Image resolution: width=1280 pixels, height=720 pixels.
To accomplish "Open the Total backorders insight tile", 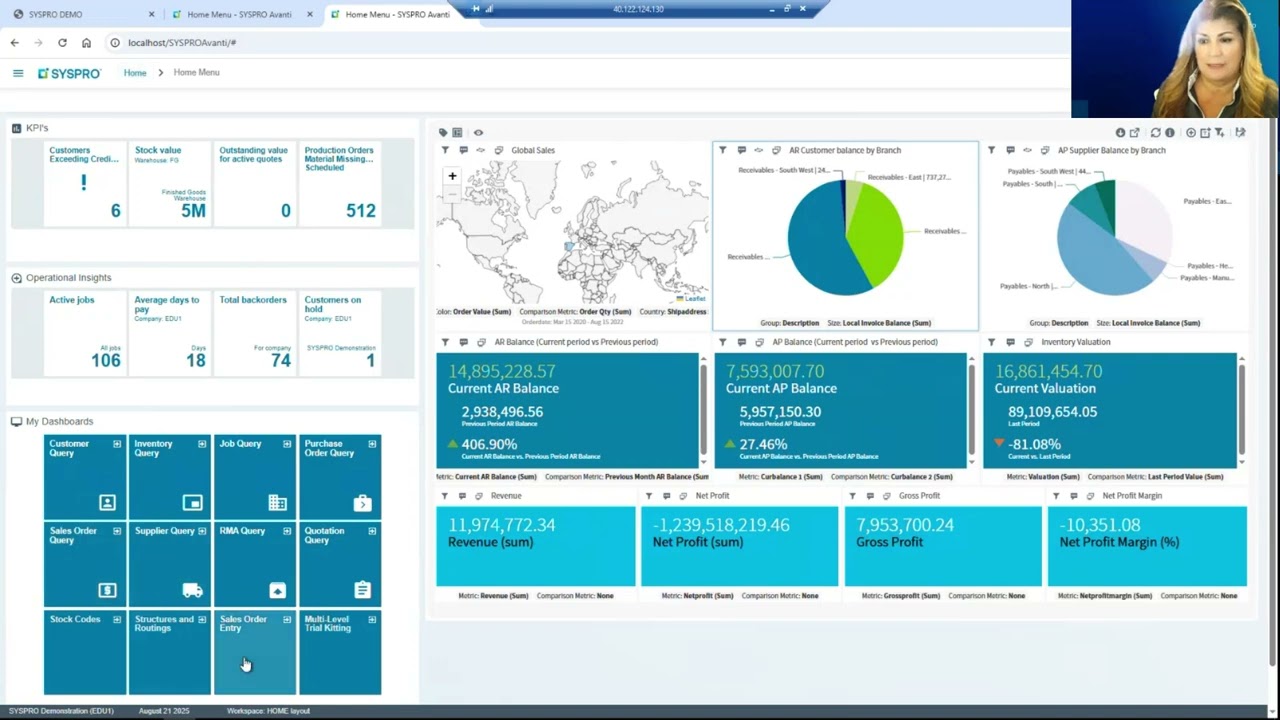I will click(x=255, y=333).
